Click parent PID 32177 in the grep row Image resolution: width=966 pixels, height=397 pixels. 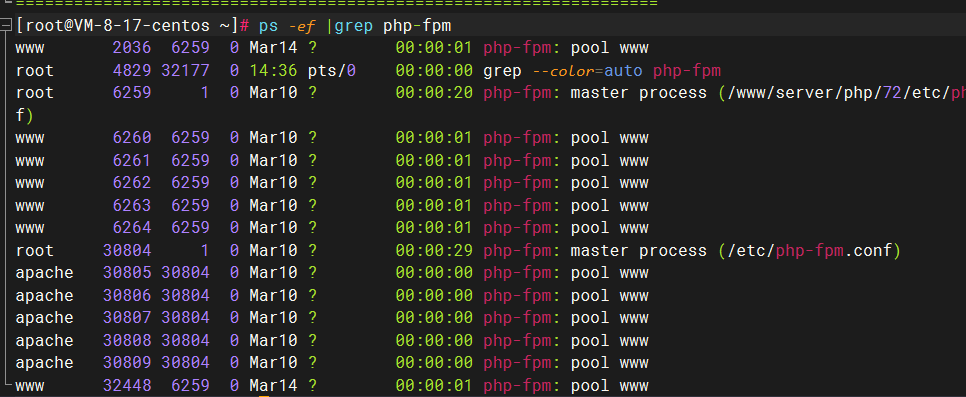point(185,71)
